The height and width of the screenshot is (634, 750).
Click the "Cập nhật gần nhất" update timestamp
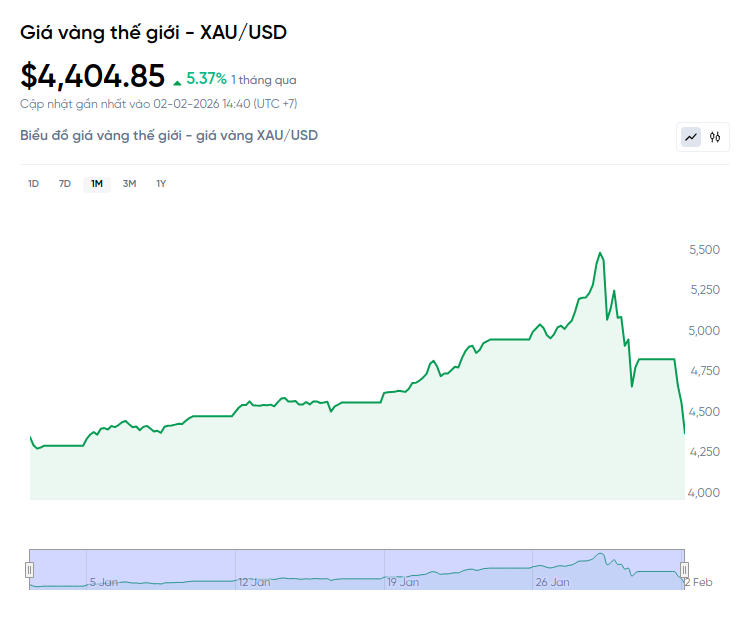158,104
